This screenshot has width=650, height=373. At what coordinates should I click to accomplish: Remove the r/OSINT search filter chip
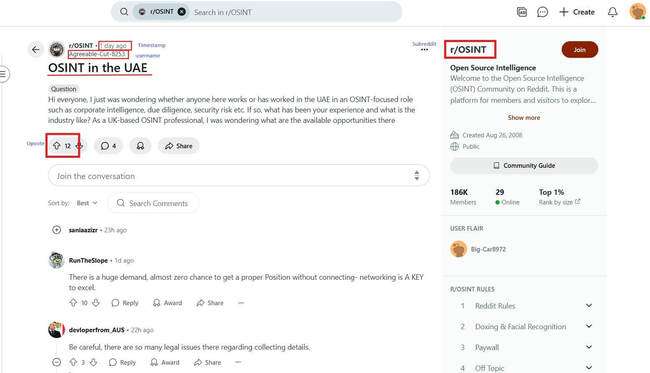[182, 12]
